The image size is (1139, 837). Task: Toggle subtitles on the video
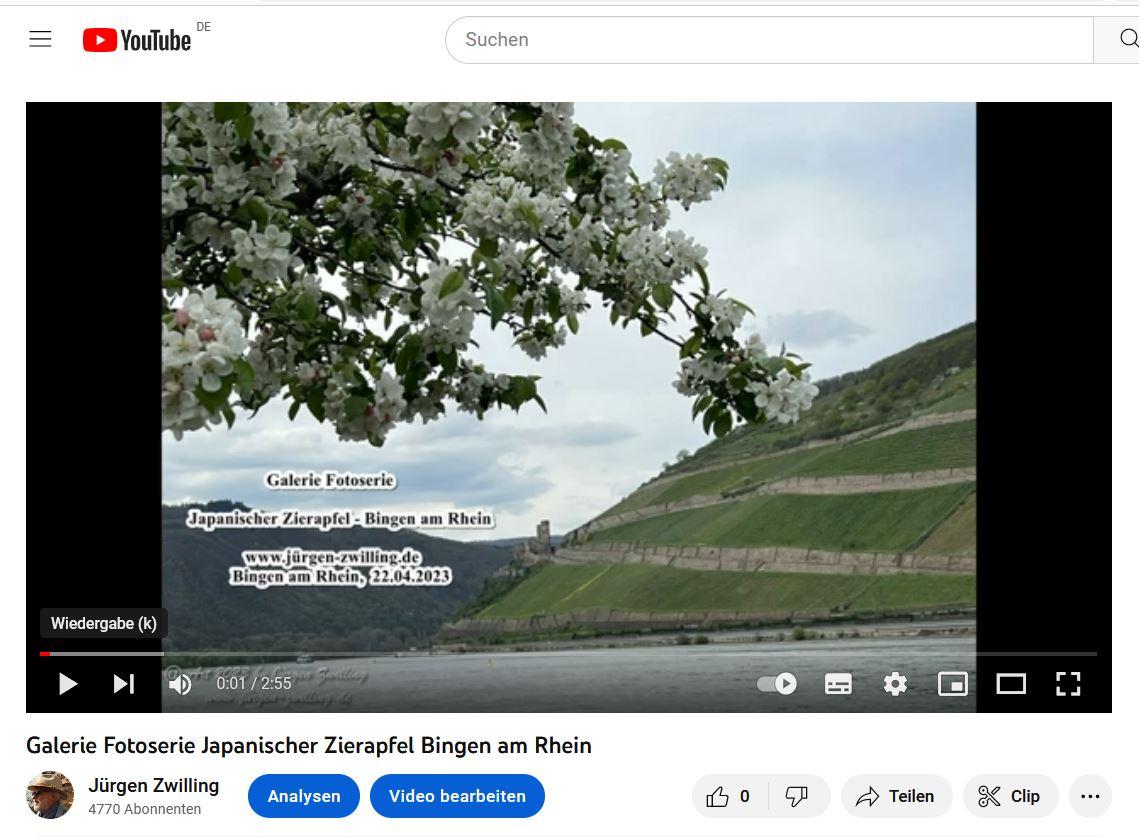click(838, 684)
